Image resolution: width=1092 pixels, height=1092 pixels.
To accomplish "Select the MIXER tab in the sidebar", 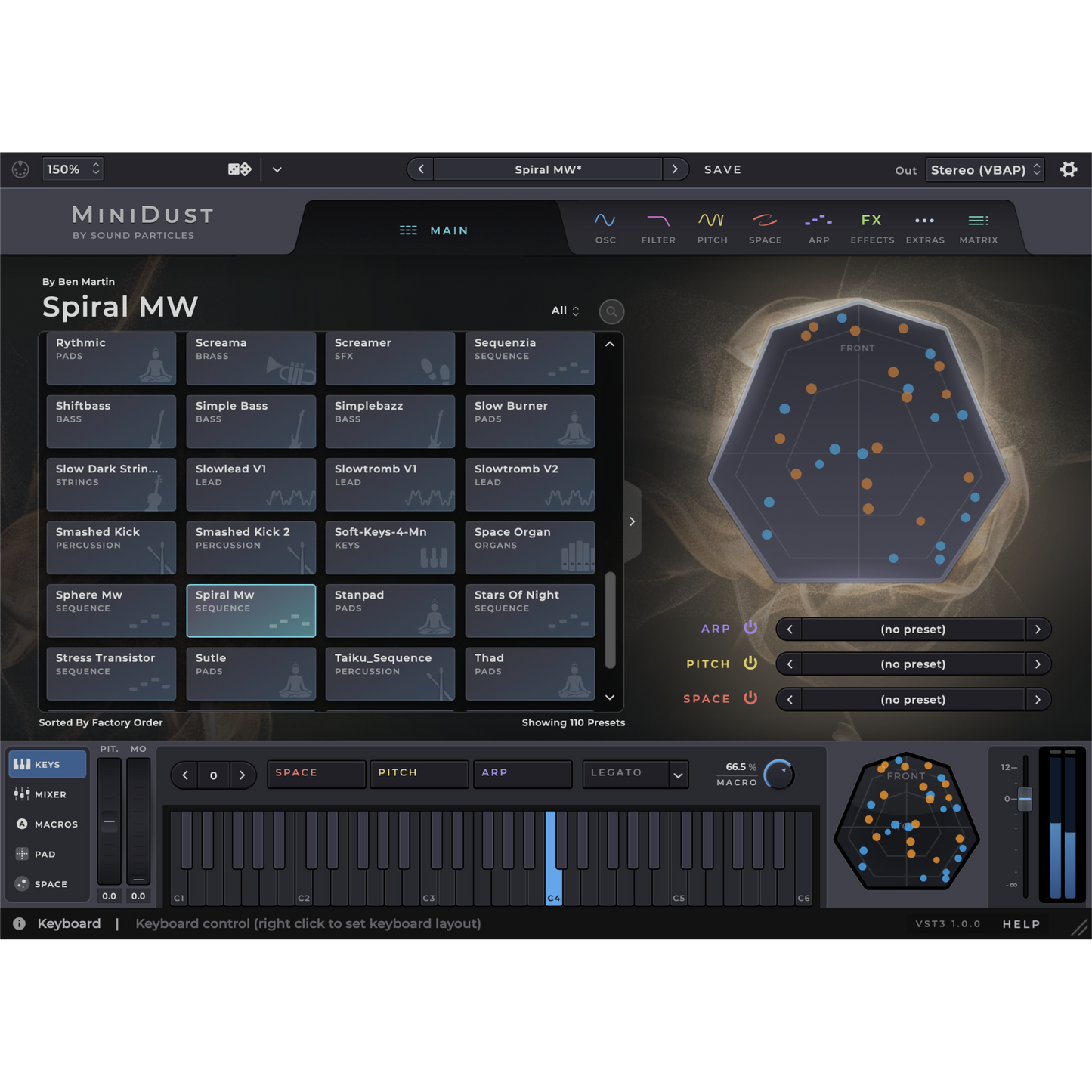I will pyautogui.click(x=47, y=794).
